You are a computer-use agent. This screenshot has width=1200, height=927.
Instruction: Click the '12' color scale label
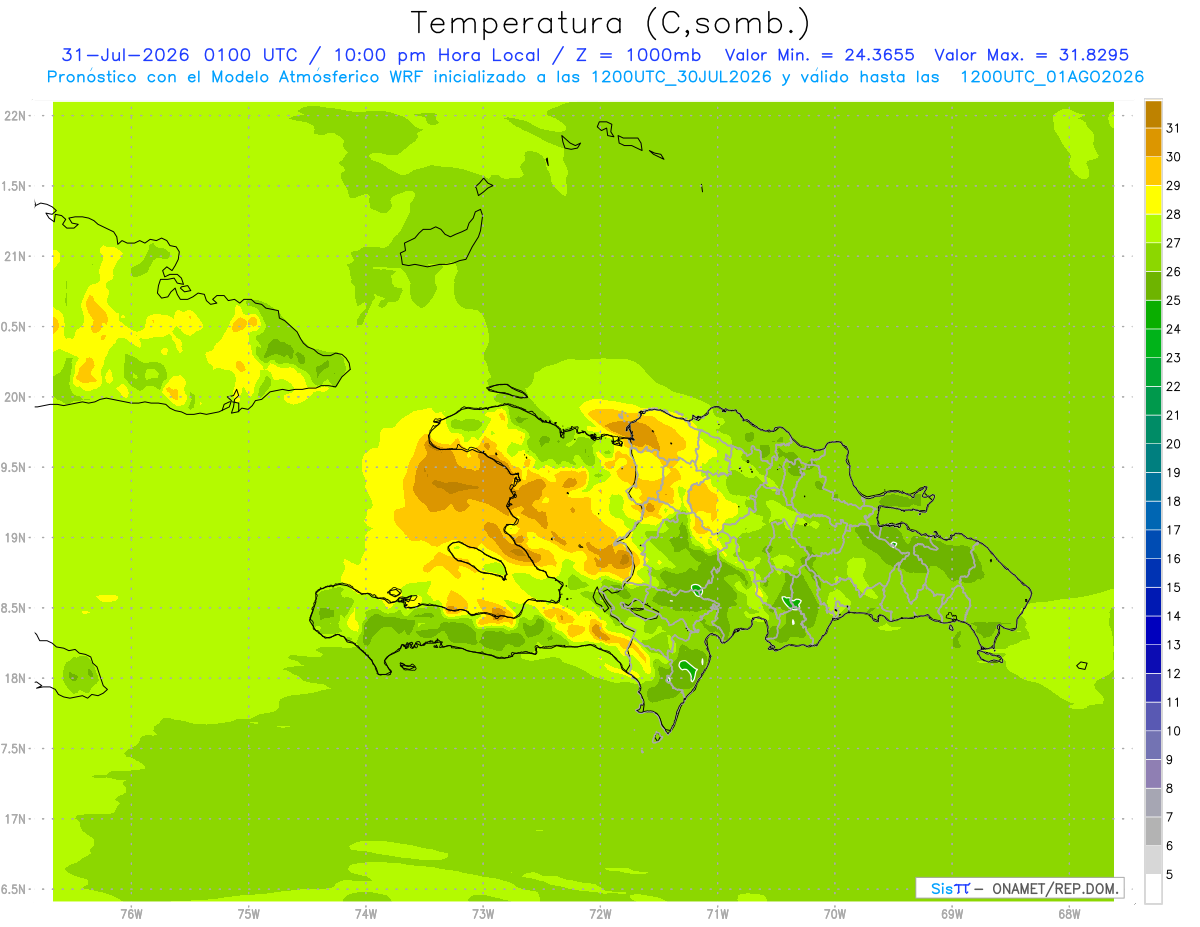(1174, 674)
